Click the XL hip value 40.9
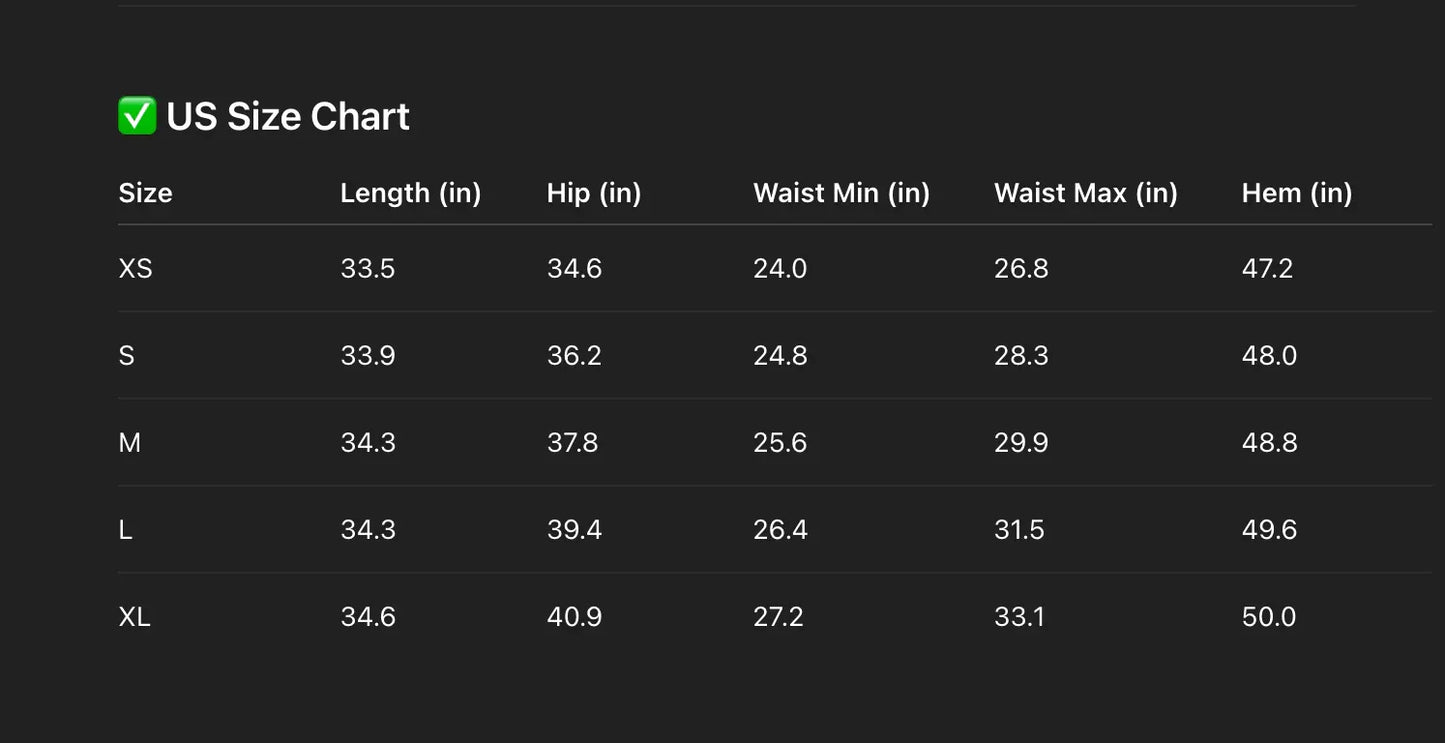Image resolution: width=1445 pixels, height=743 pixels. point(574,617)
